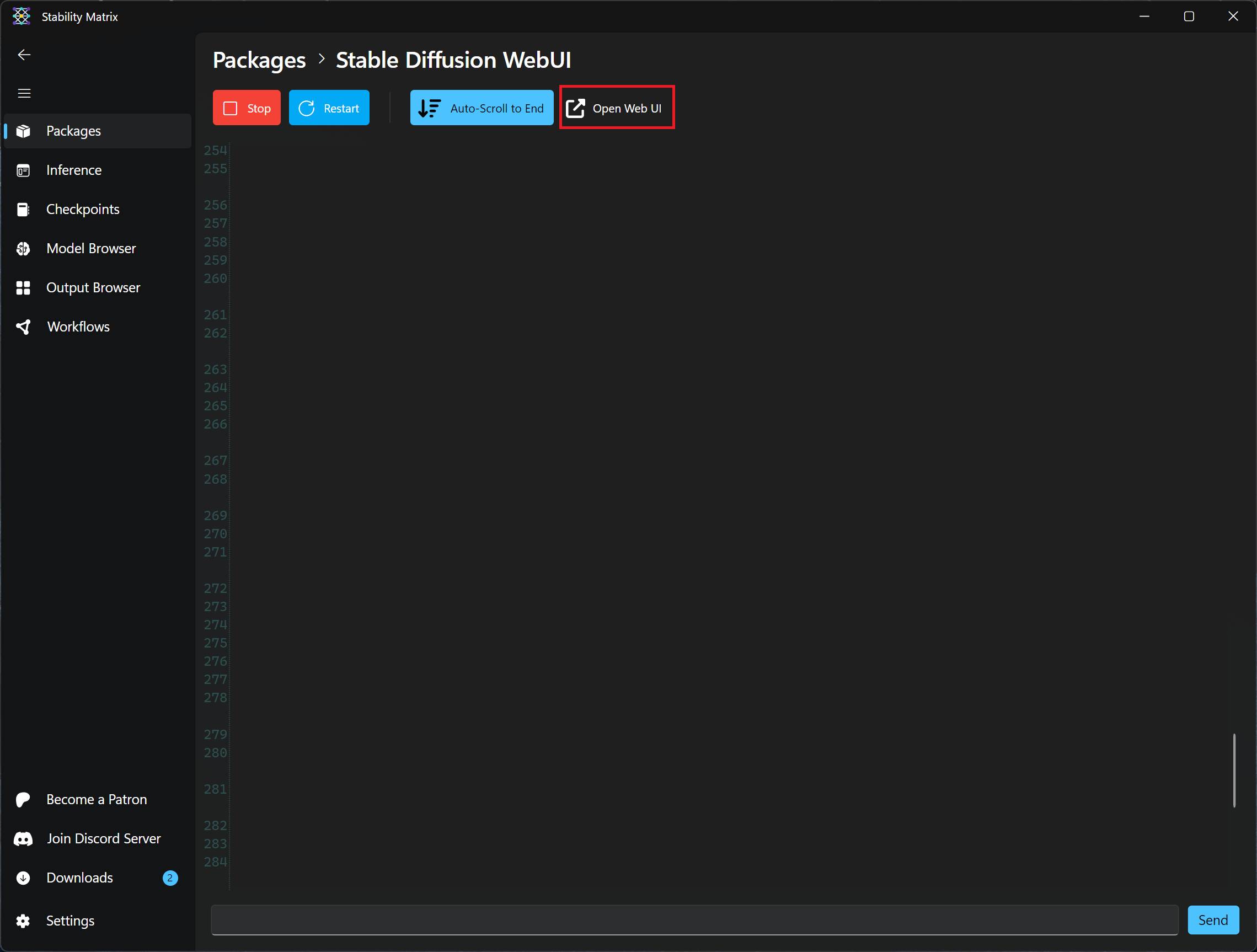1257x952 pixels.
Task: Open the Settings page
Action: [71, 920]
